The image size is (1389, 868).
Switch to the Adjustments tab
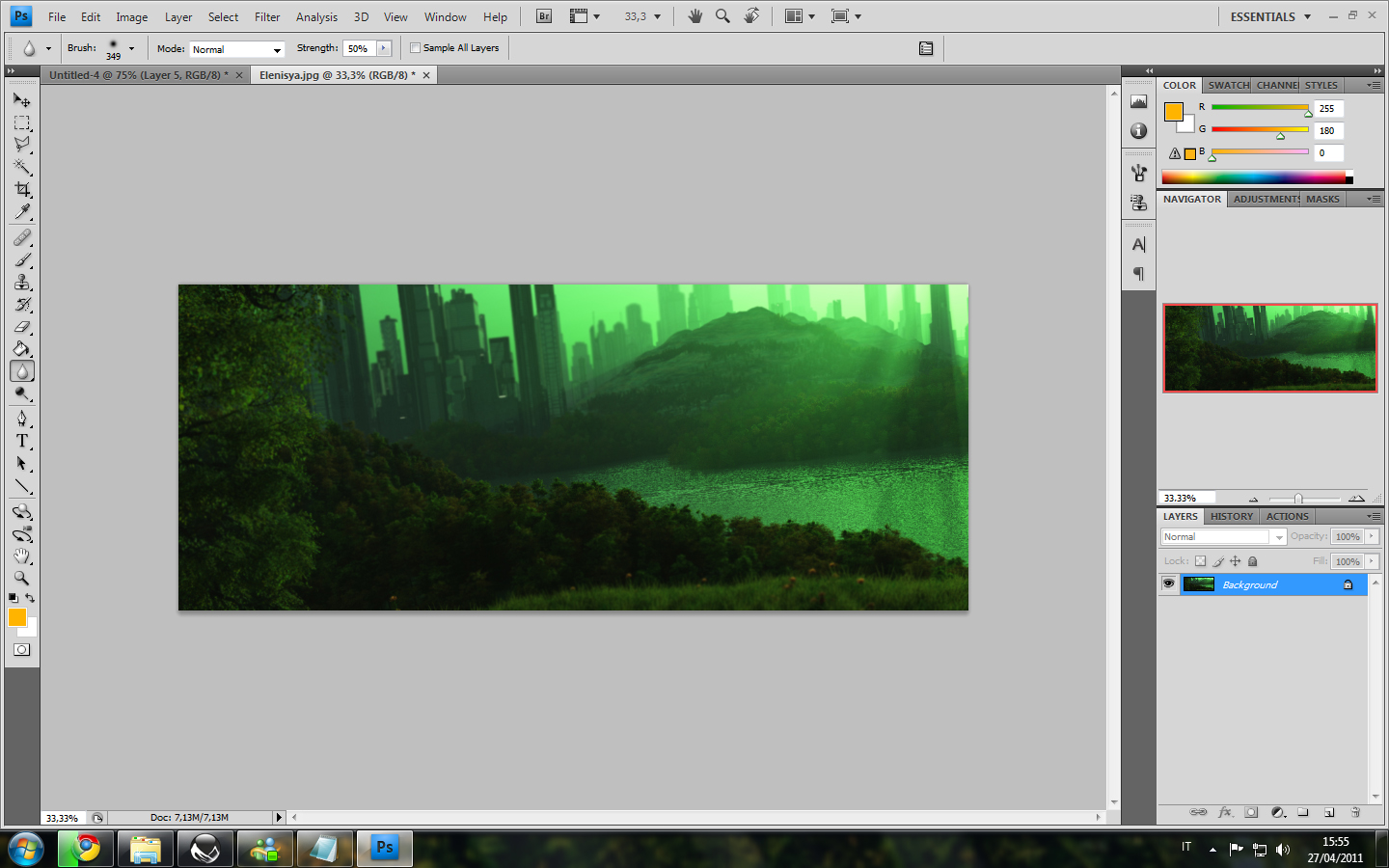click(x=1266, y=200)
